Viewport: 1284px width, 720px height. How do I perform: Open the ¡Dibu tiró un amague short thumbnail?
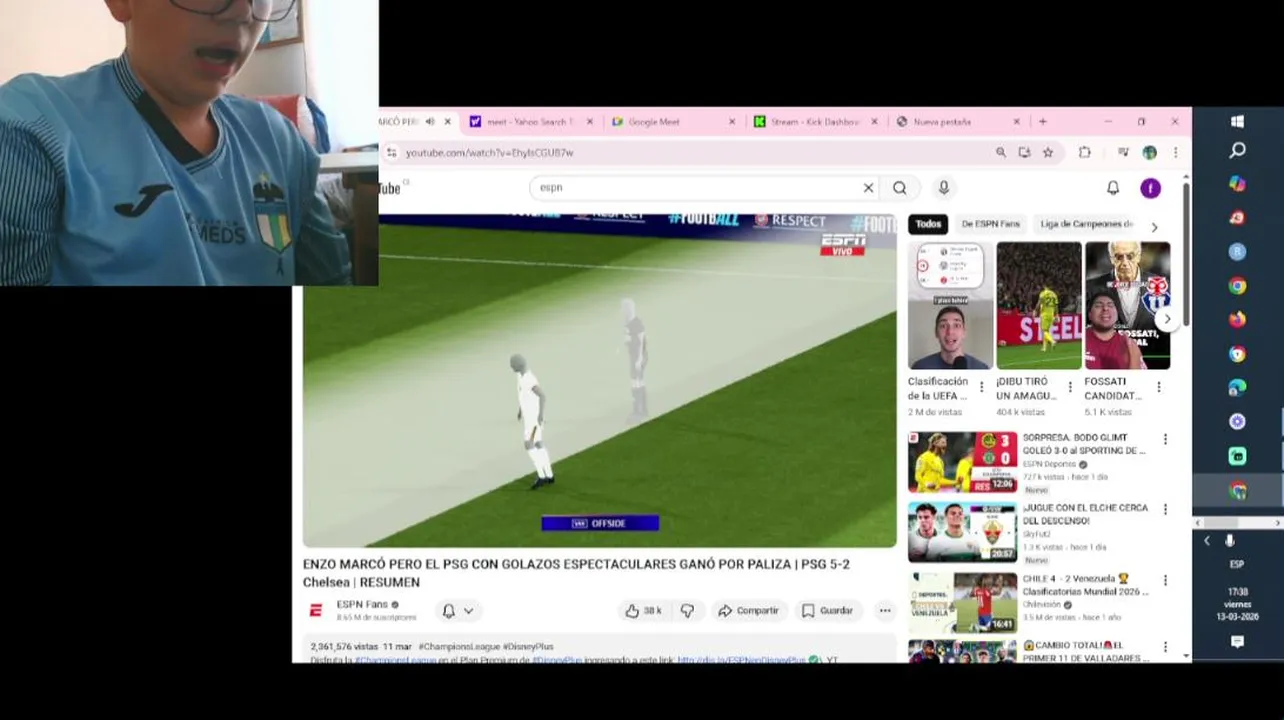tap(1039, 306)
